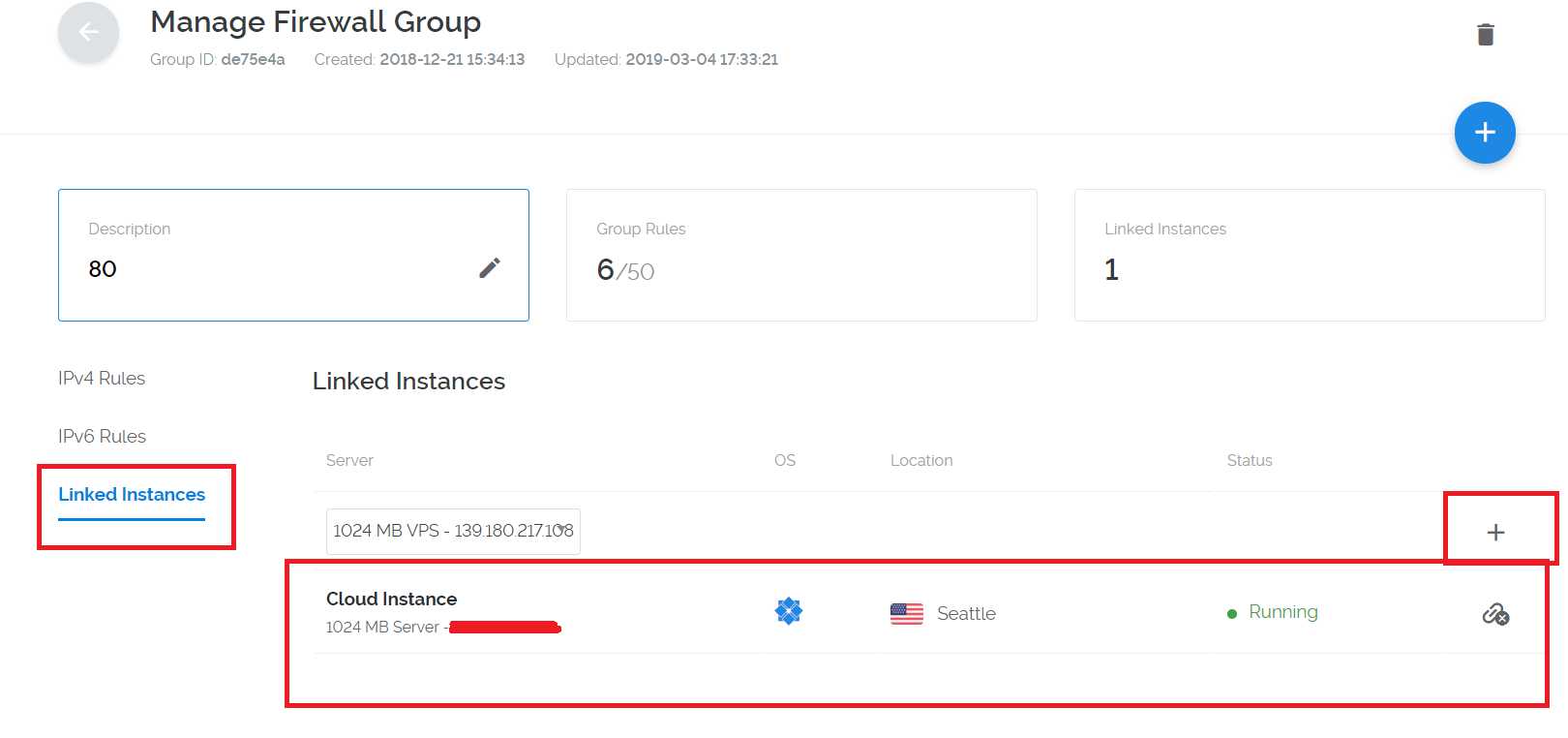Click the OS icon of Cloud Instance
This screenshot has width=1568, height=738.
[x=789, y=611]
